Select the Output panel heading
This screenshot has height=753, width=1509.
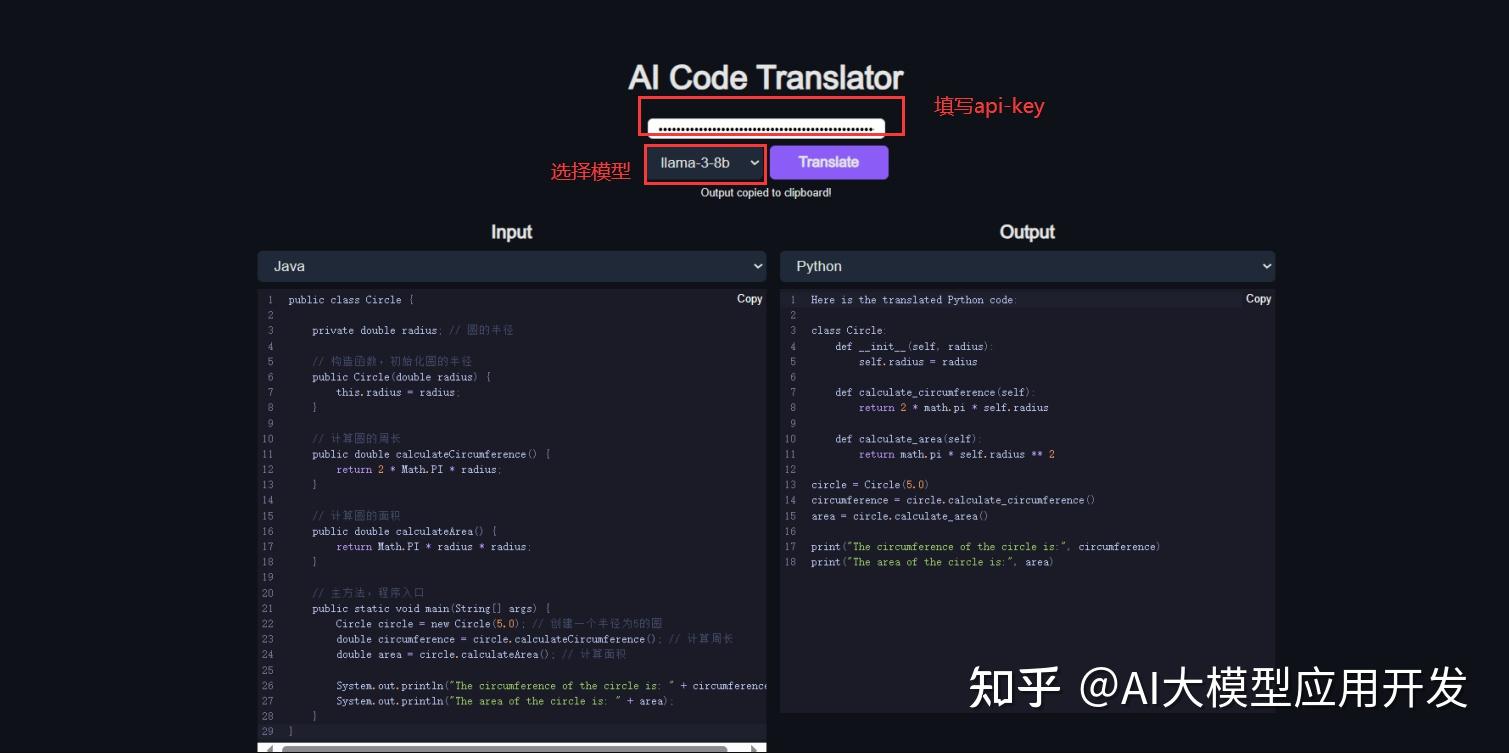tap(1026, 231)
